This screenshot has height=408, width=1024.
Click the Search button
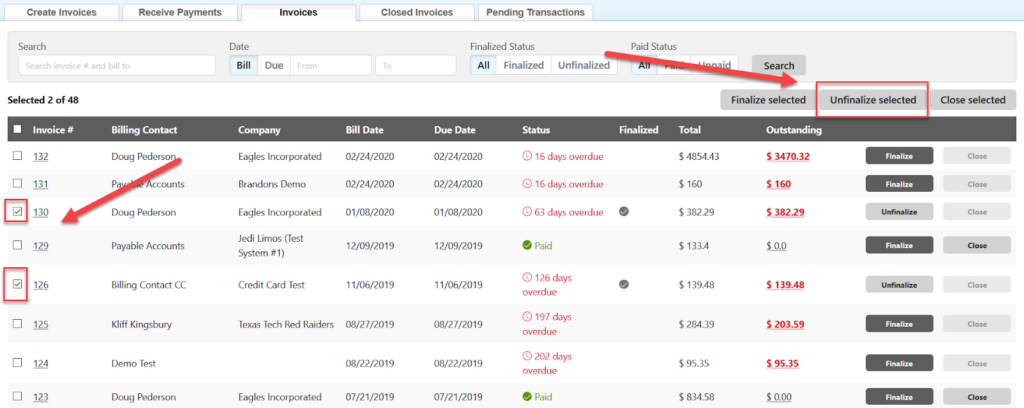778,66
